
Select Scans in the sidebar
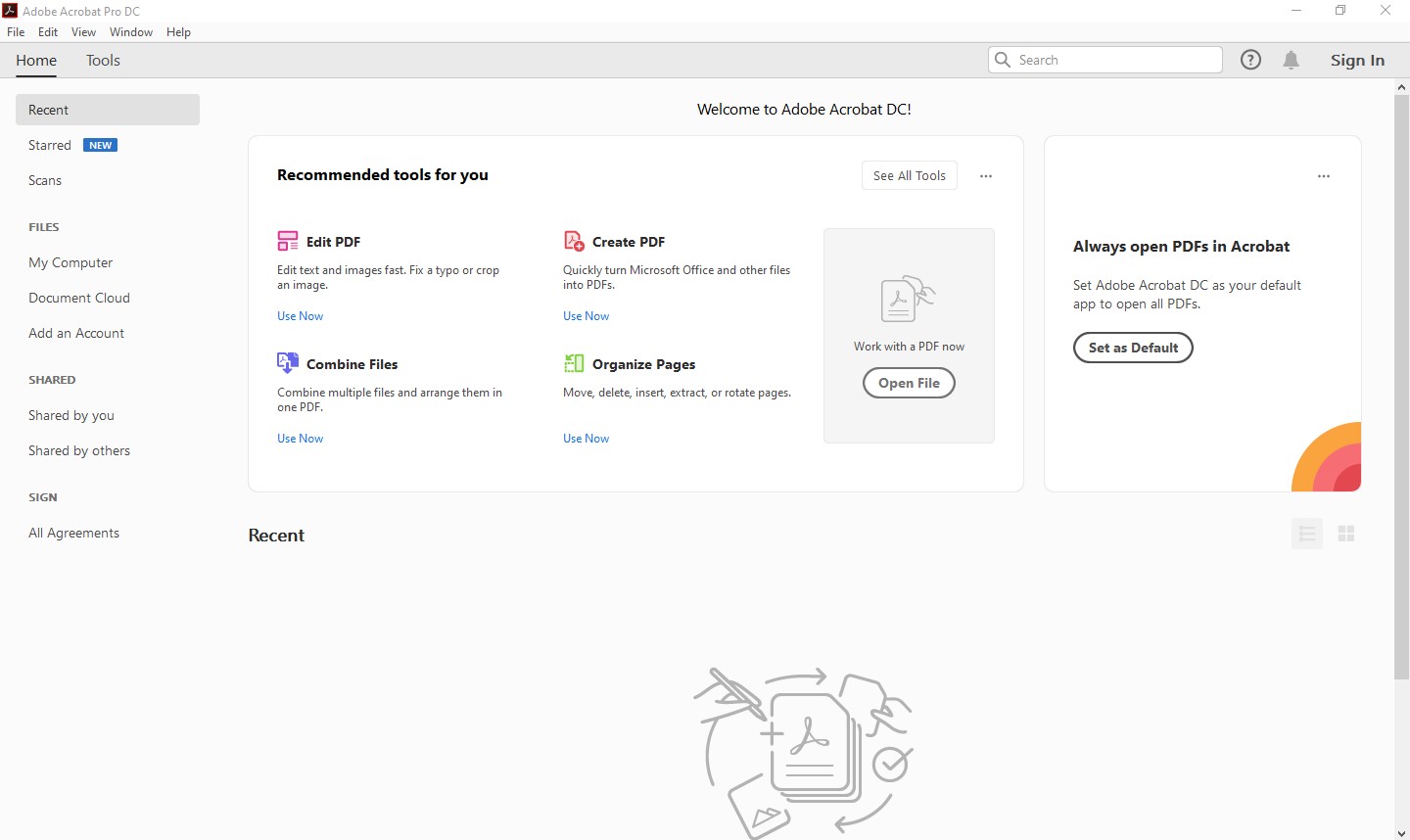pyautogui.click(x=45, y=180)
